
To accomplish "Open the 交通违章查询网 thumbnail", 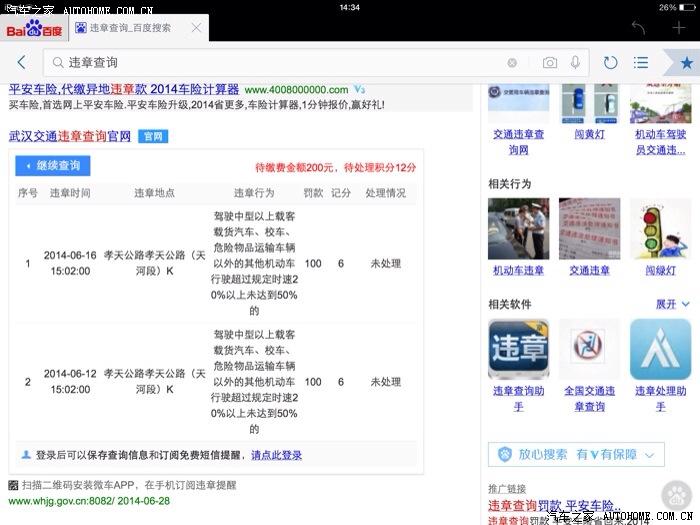I will click(x=518, y=104).
